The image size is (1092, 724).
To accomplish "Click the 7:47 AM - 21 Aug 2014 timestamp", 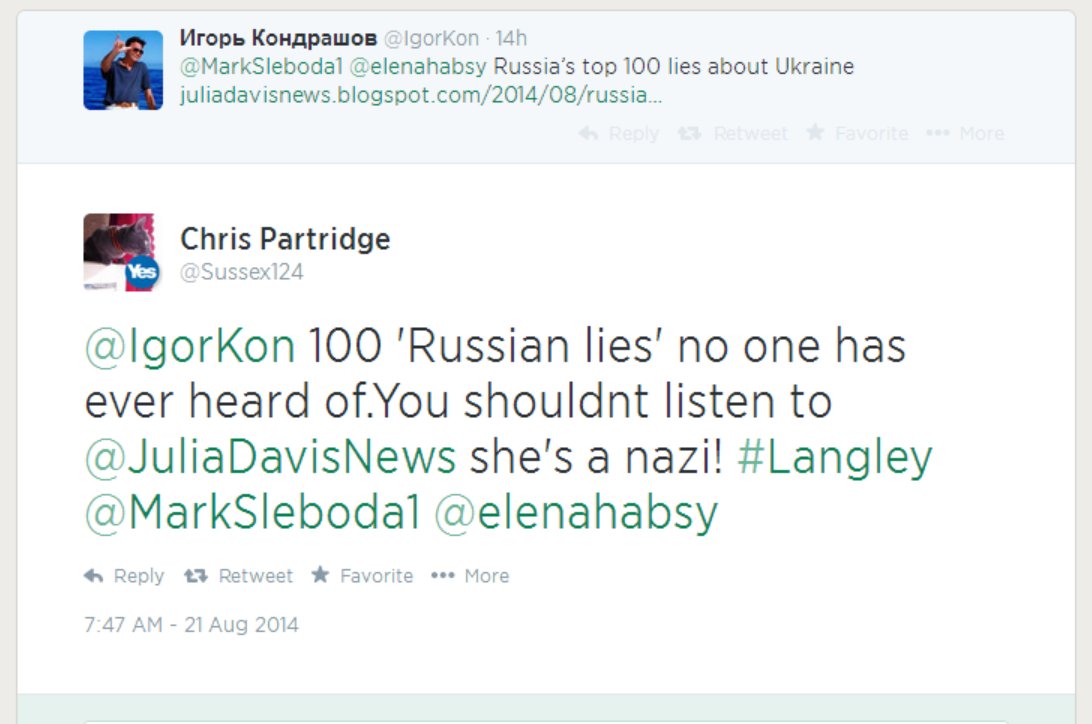I will 191,624.
